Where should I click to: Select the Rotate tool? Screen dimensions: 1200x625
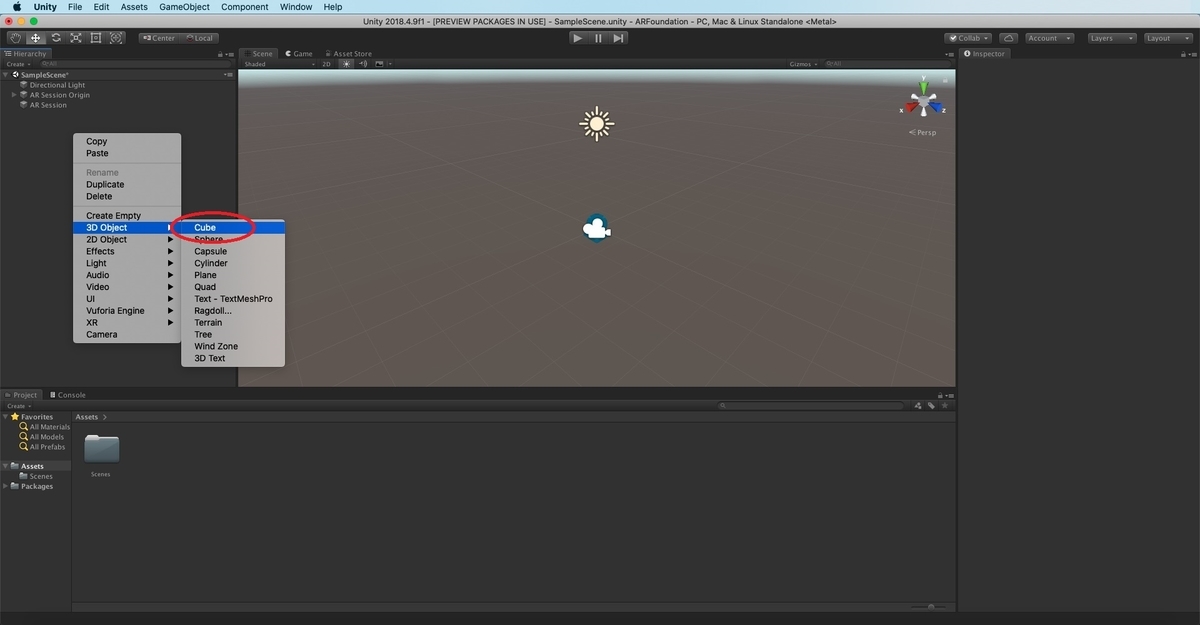click(x=56, y=38)
